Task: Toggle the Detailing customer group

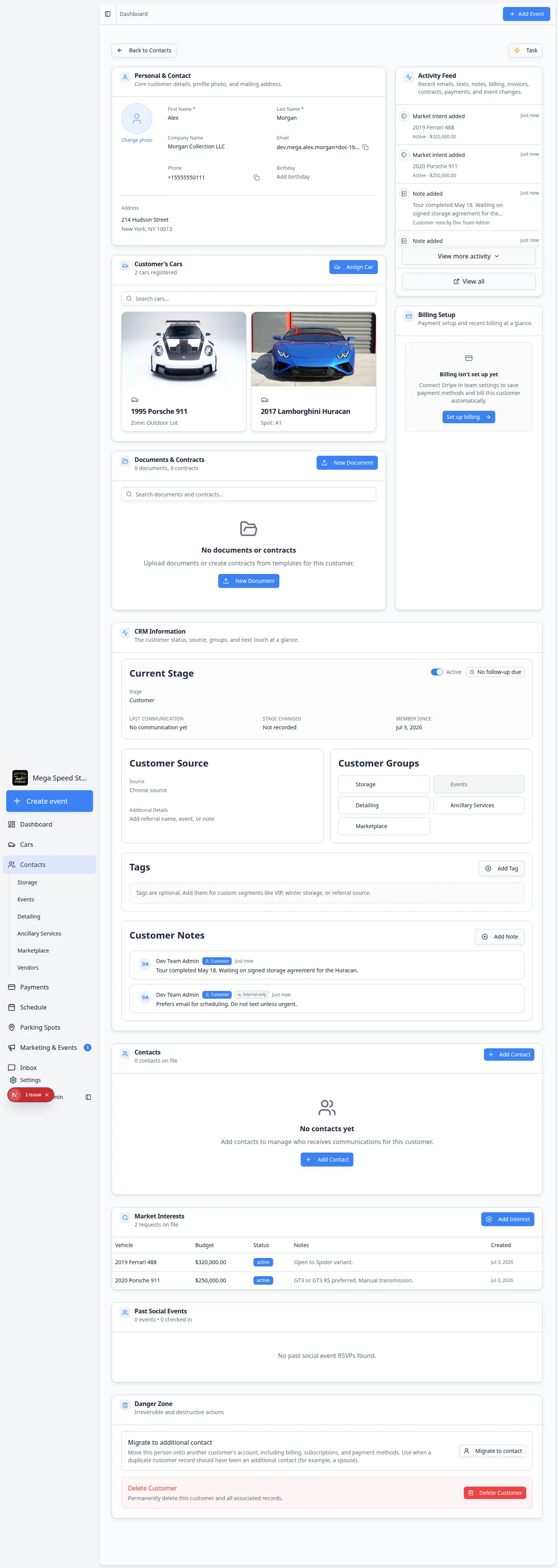Action: pos(384,805)
